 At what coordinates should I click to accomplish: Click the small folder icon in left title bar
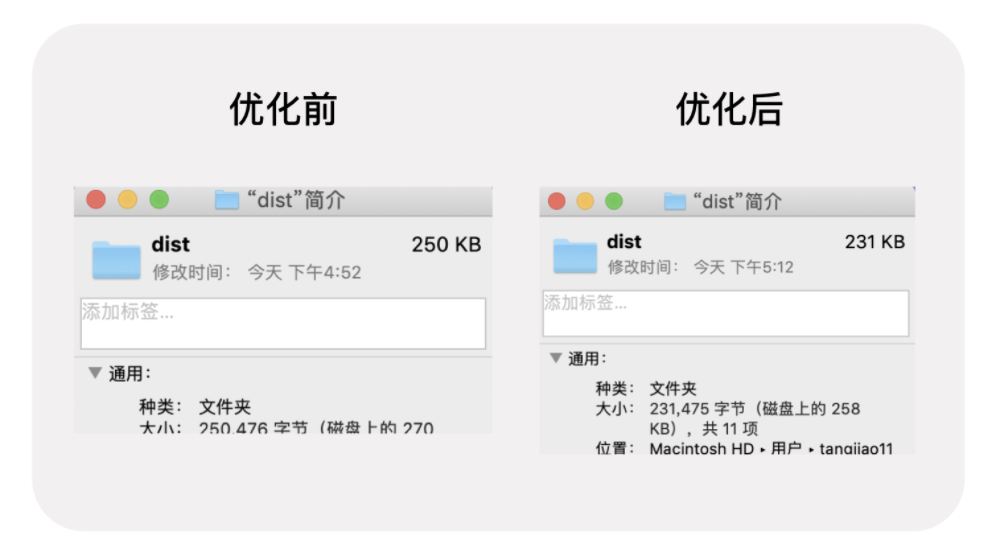pyautogui.click(x=227, y=200)
